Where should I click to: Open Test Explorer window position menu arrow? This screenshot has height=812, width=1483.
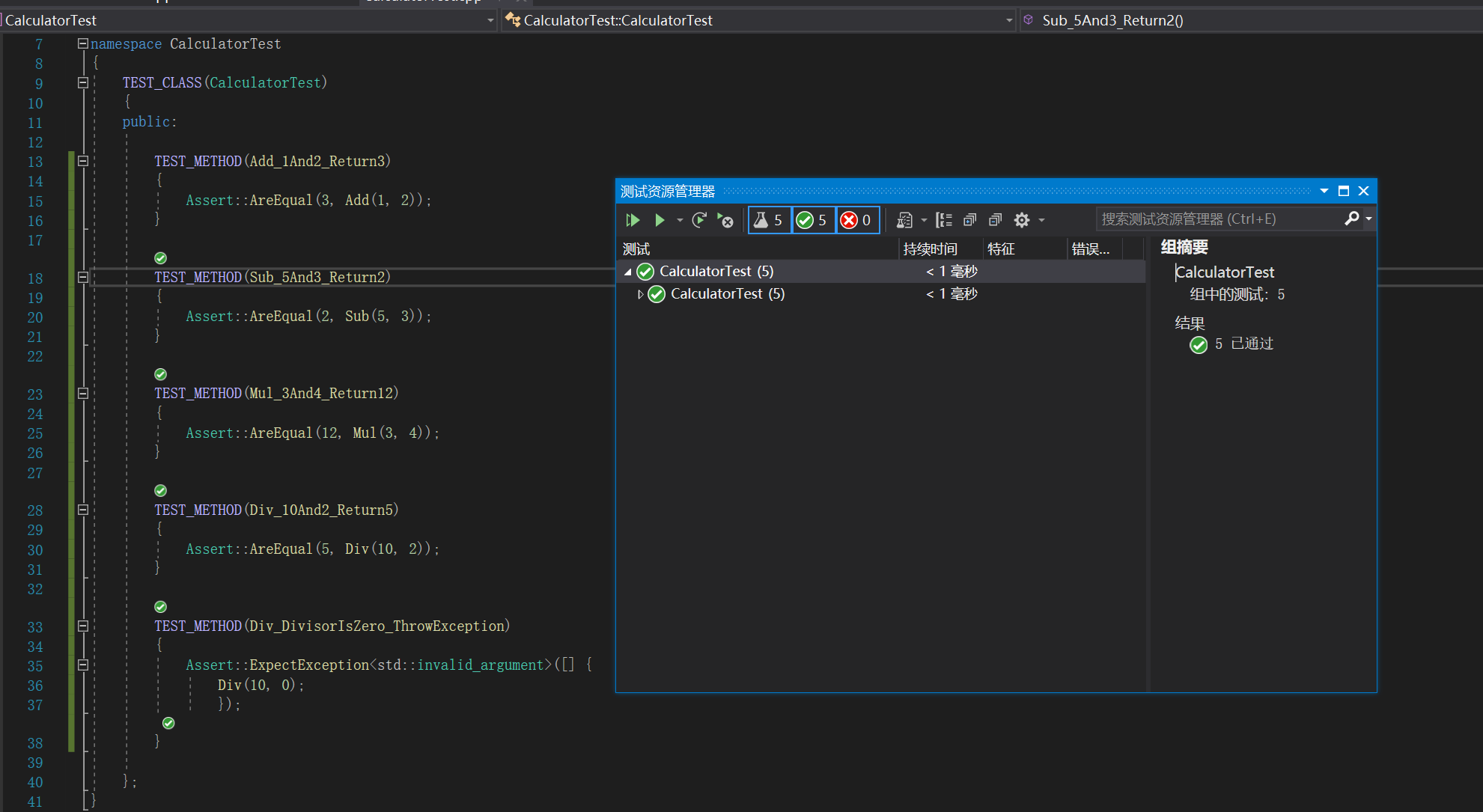click(1324, 191)
